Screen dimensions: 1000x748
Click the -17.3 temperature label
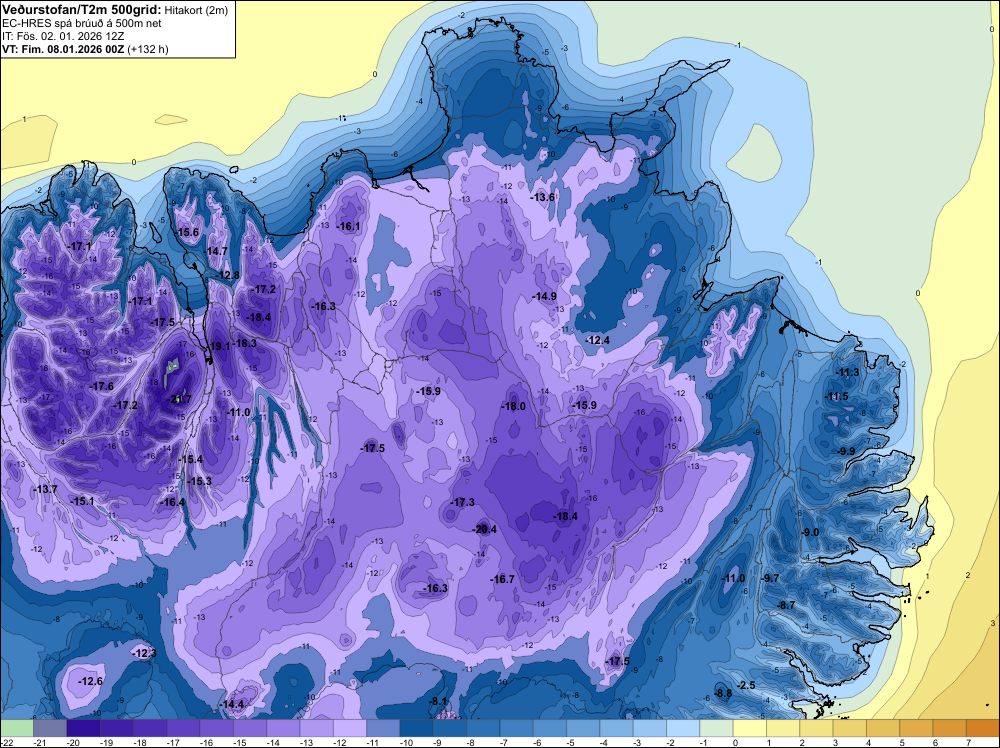pyautogui.click(x=462, y=502)
